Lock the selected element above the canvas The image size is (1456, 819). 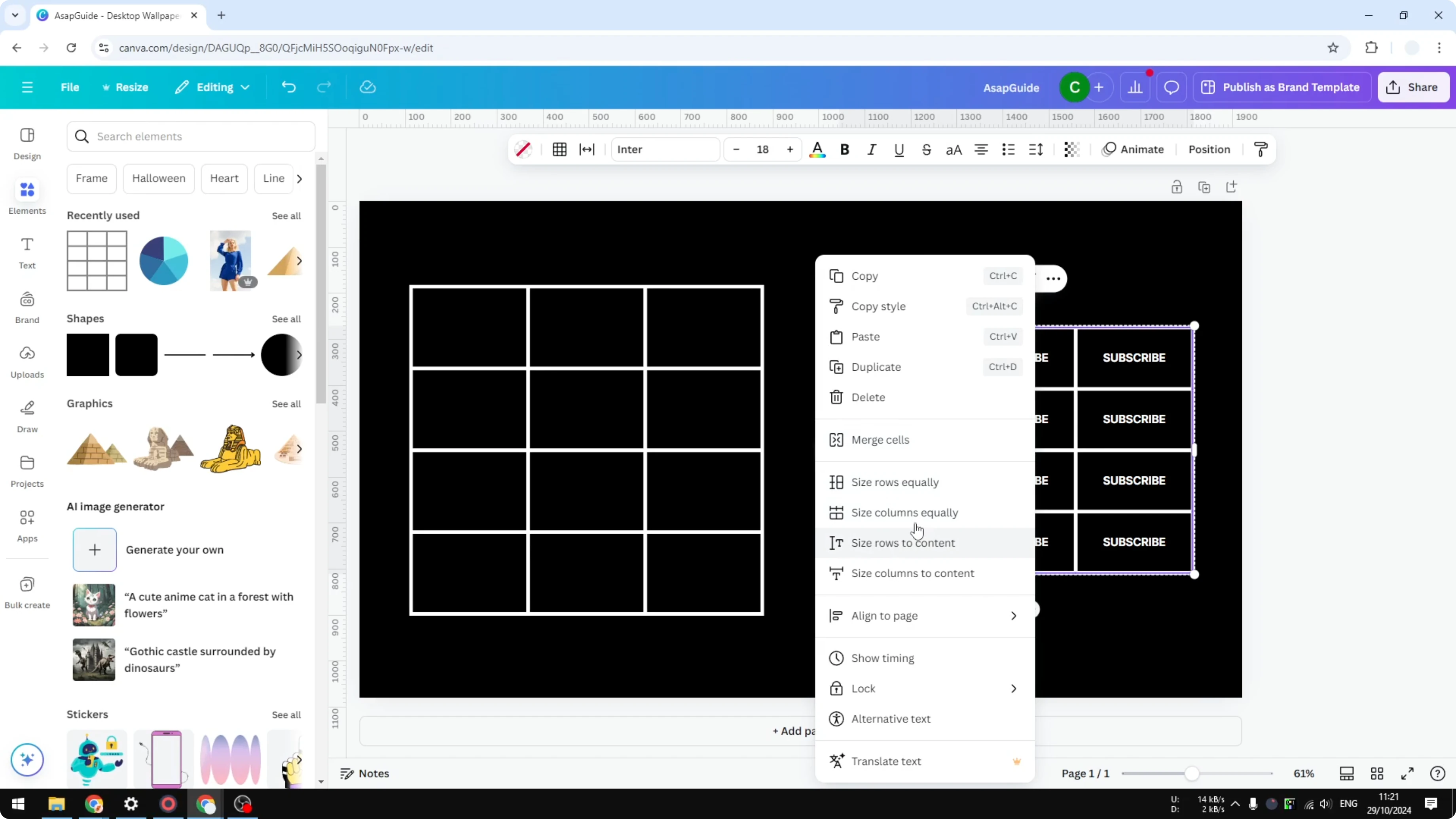(x=1177, y=186)
